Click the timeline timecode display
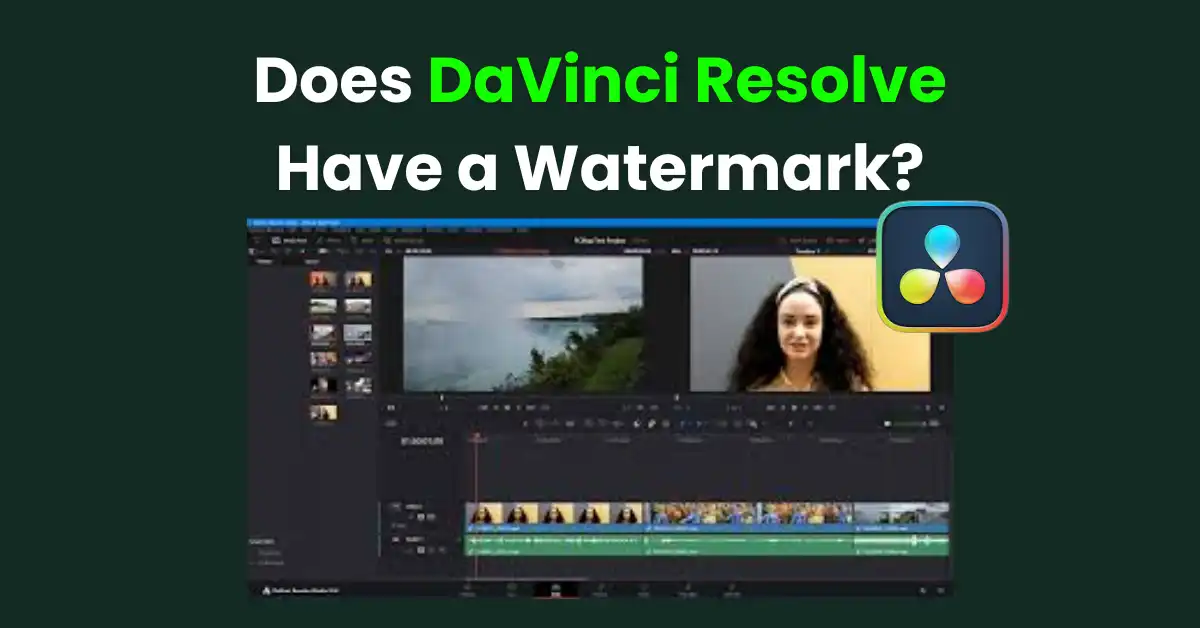 point(424,440)
